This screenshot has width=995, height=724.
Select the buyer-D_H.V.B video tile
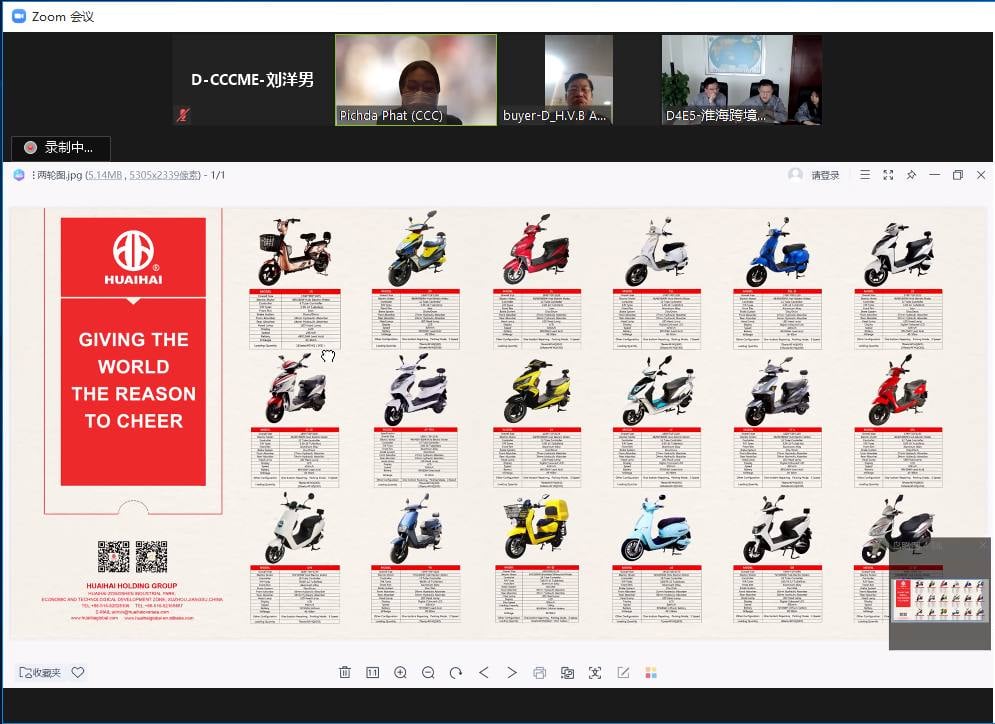click(579, 80)
